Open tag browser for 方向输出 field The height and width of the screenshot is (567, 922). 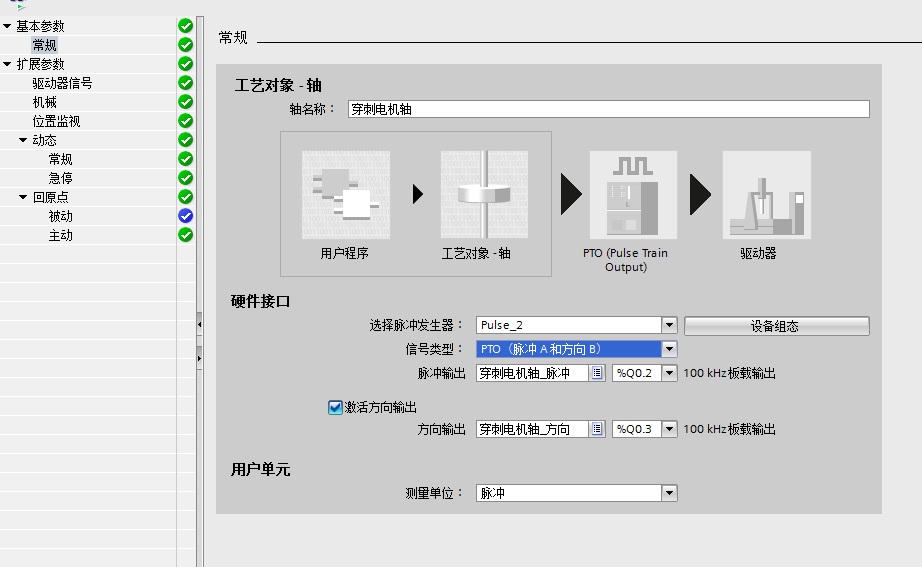(597, 429)
